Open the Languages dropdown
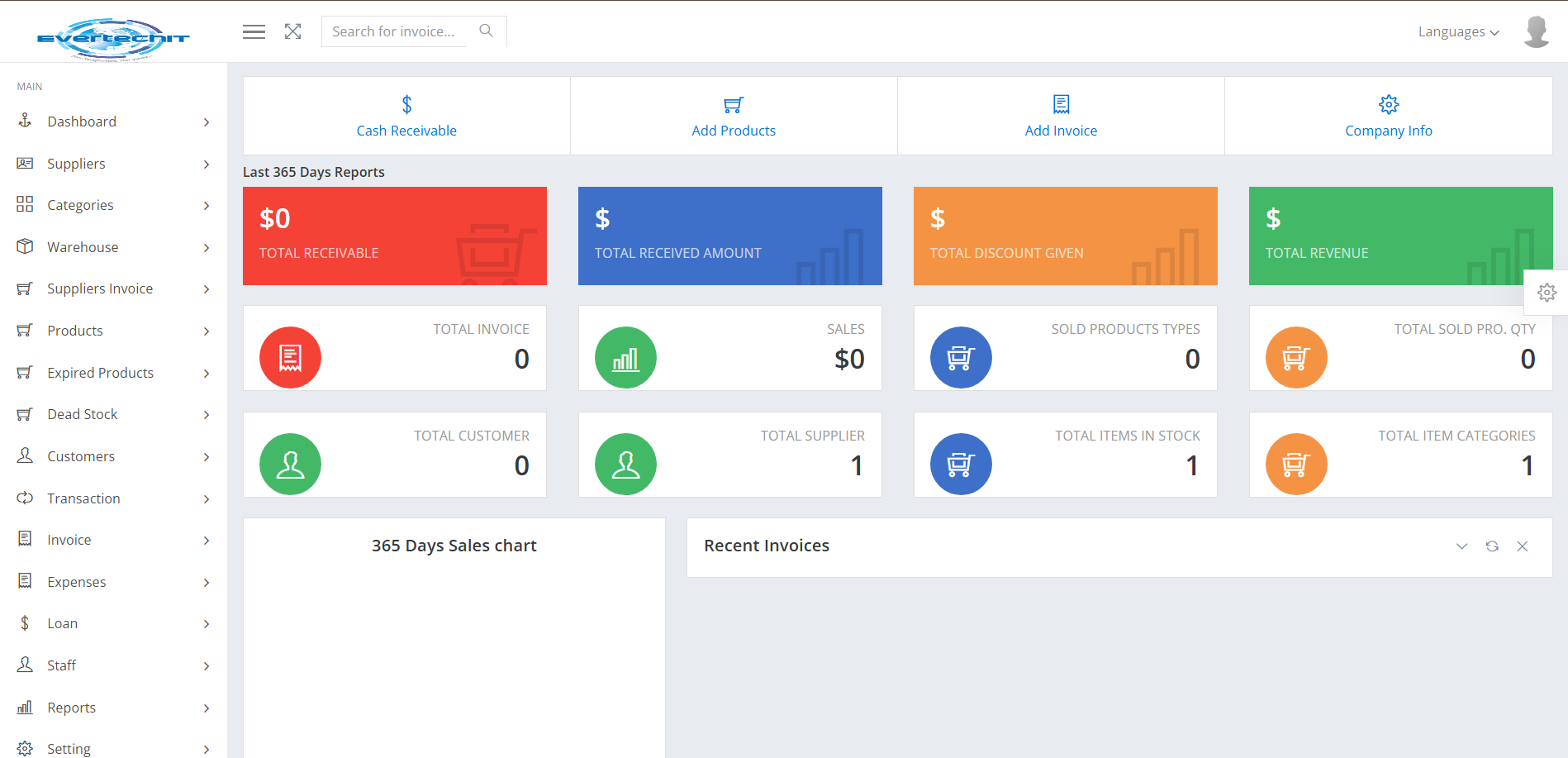 1458,31
